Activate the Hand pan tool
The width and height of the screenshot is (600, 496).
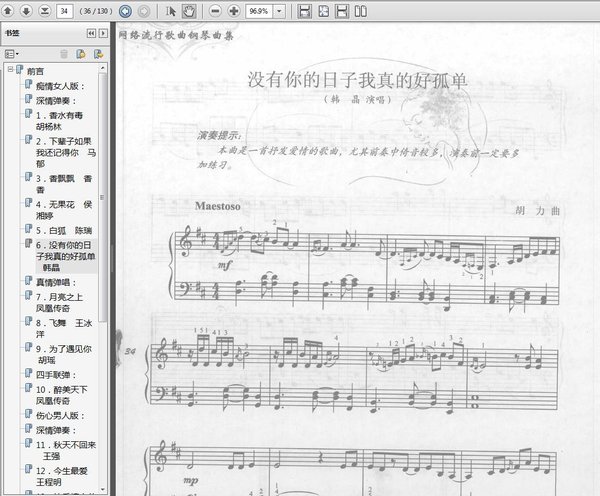tap(189, 11)
